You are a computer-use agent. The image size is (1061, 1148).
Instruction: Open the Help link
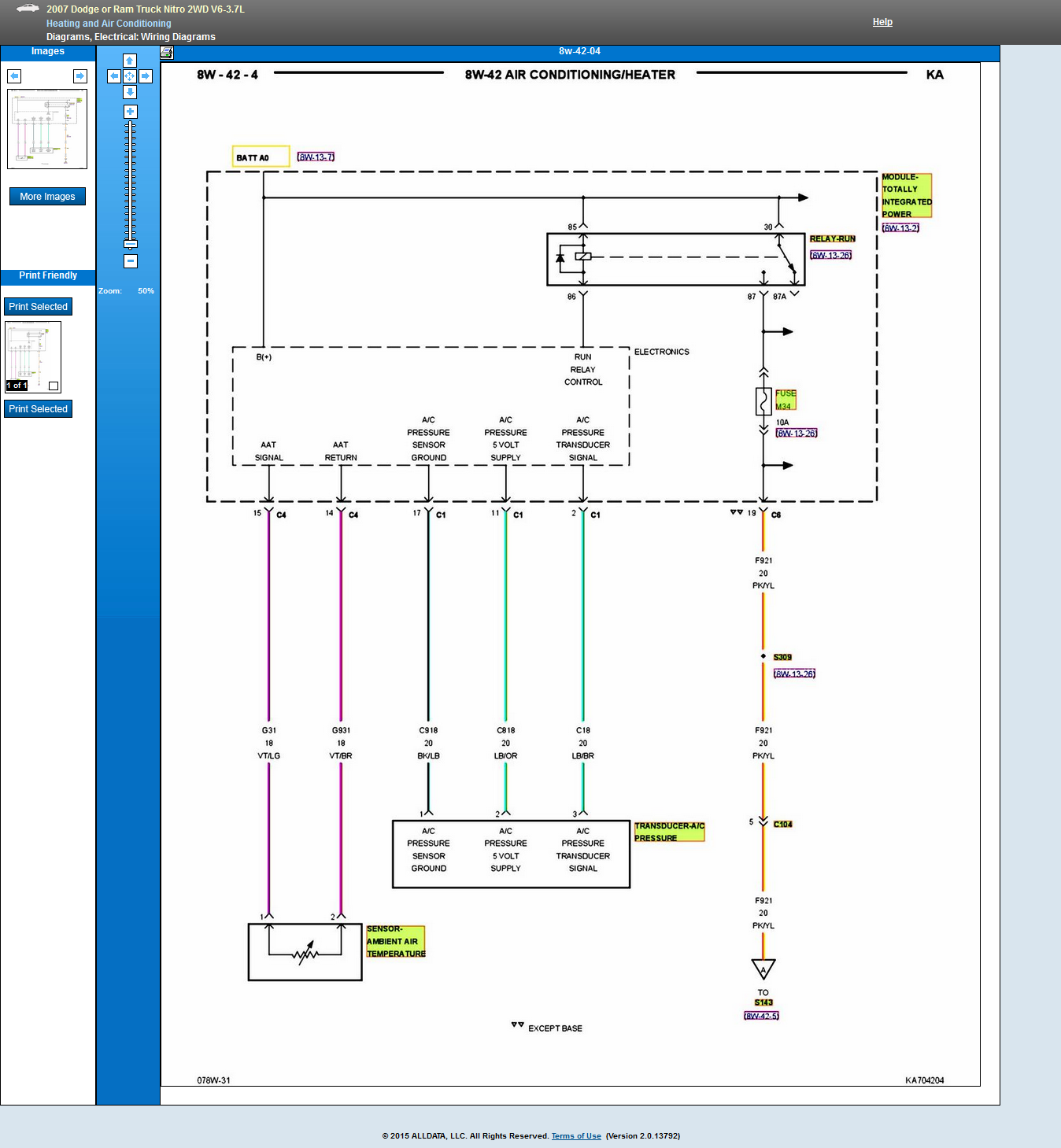[x=882, y=22]
